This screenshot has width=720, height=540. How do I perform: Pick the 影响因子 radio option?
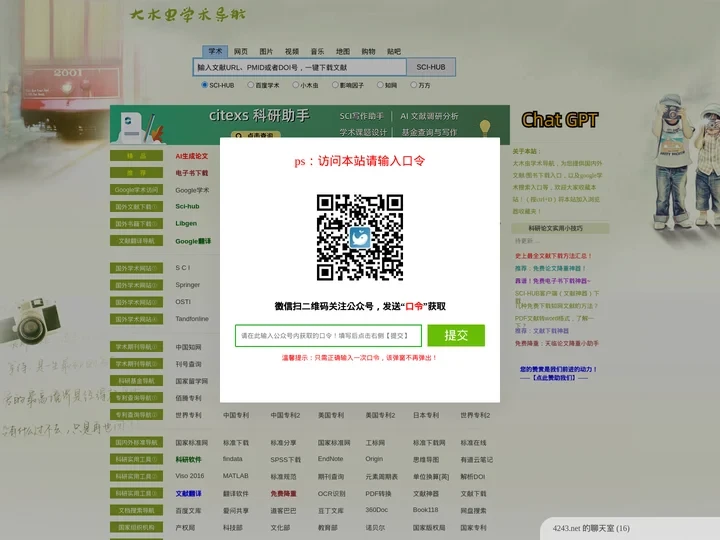point(335,85)
